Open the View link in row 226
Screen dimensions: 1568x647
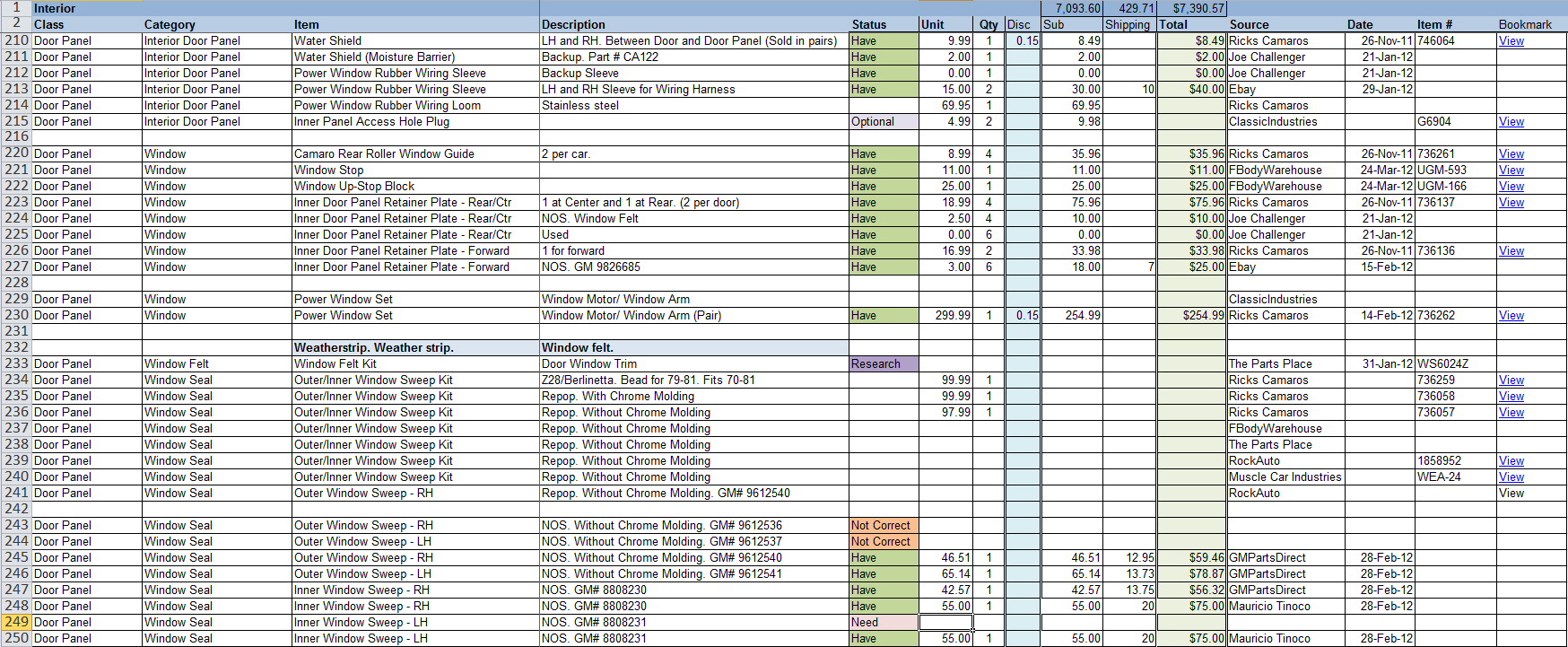pyautogui.click(x=1511, y=250)
